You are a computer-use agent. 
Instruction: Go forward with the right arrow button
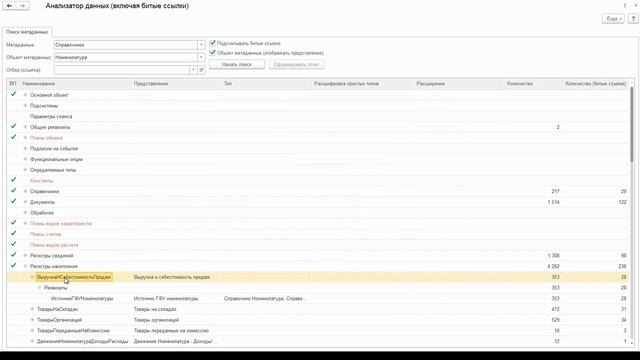pyautogui.click(x=23, y=6)
